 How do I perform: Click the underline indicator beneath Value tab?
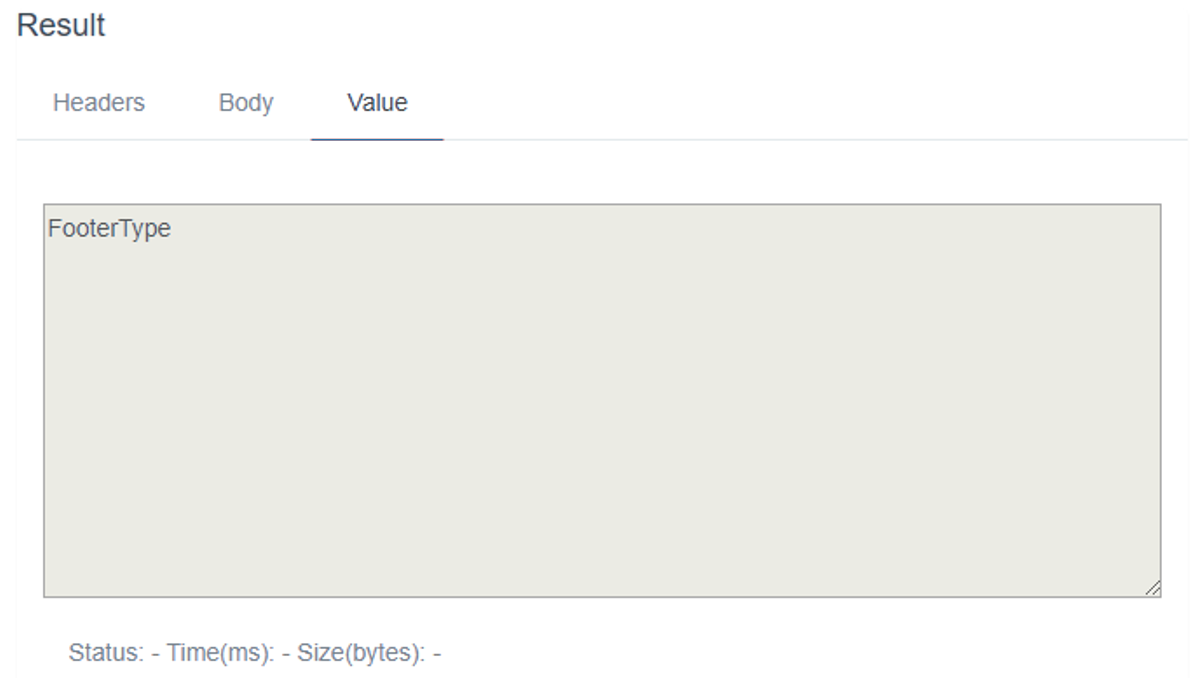pos(377,139)
